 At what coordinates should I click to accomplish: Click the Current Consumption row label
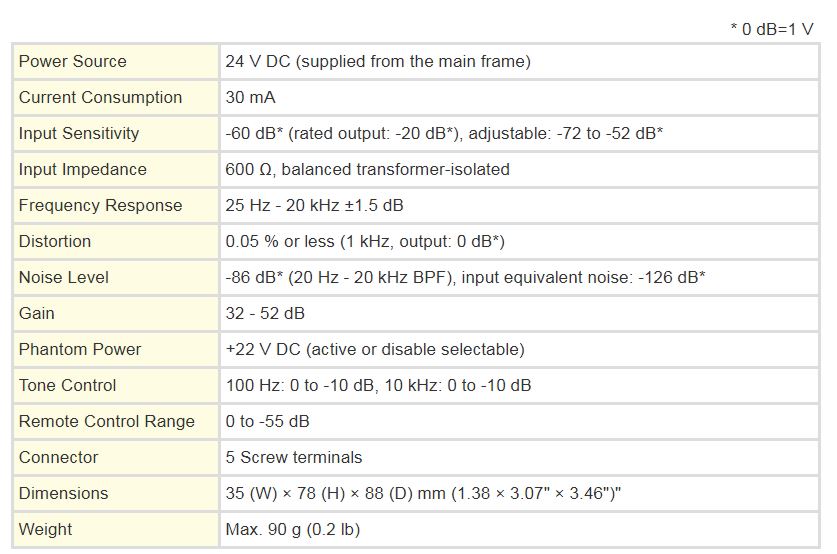(x=100, y=97)
